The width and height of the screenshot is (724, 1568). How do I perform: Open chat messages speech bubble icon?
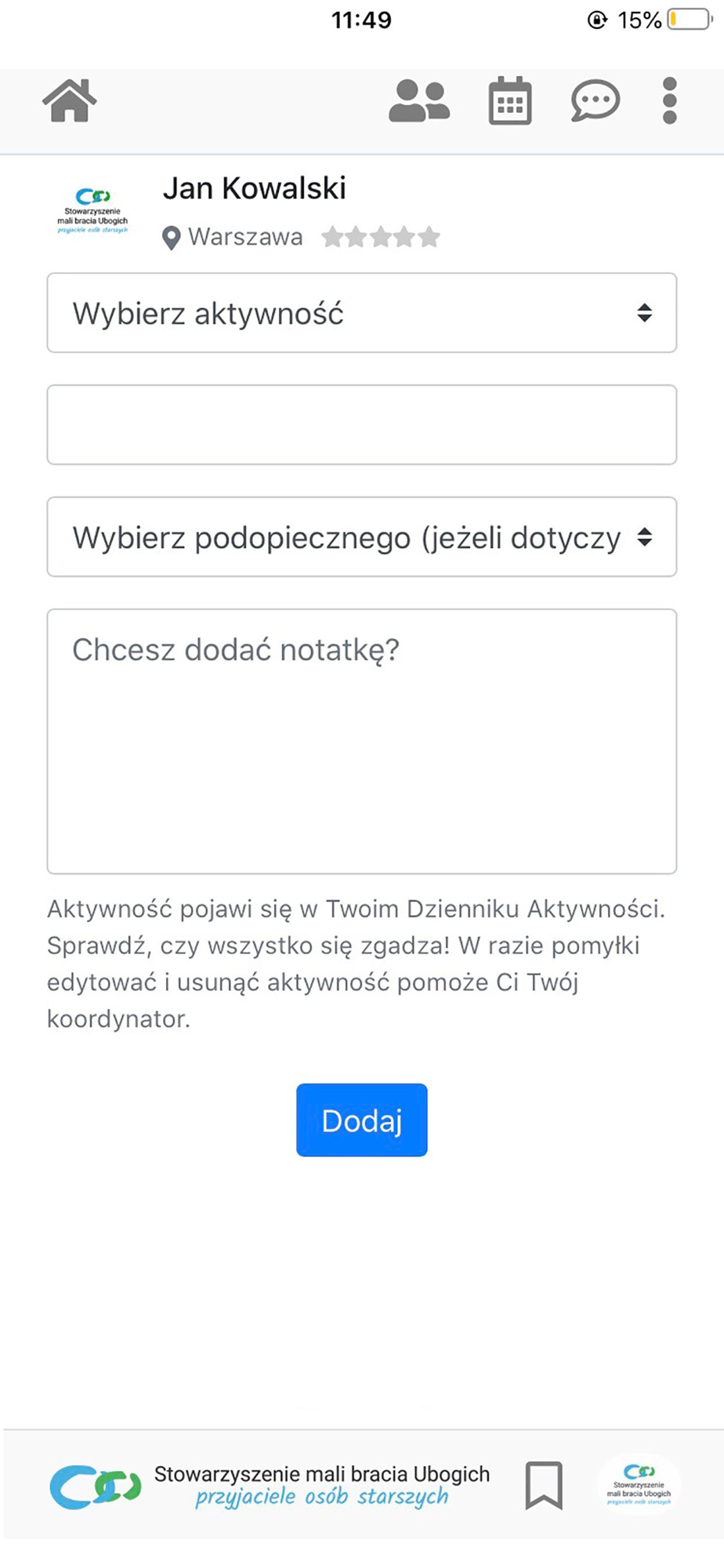[595, 101]
